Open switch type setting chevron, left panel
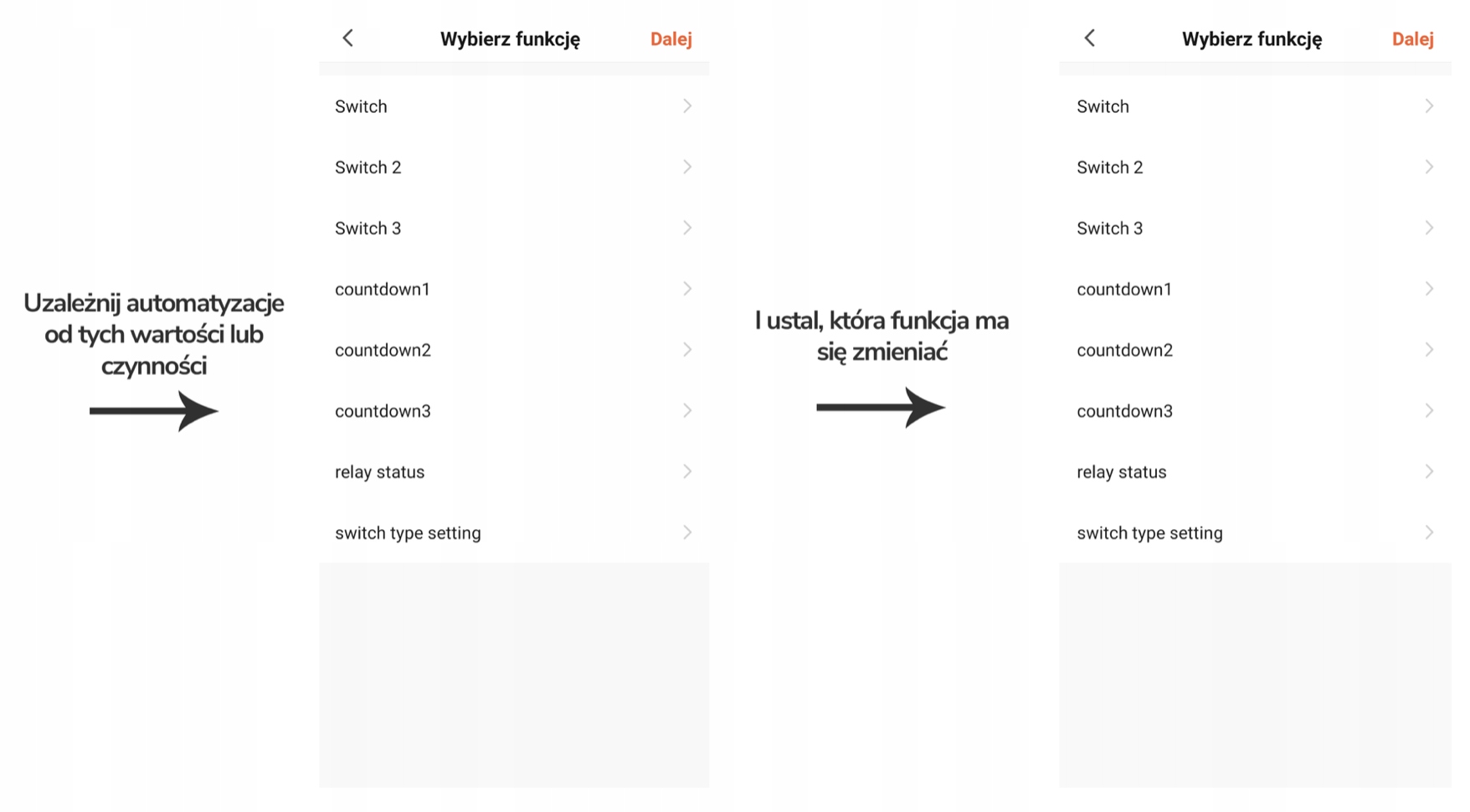1470x812 pixels. point(686,533)
